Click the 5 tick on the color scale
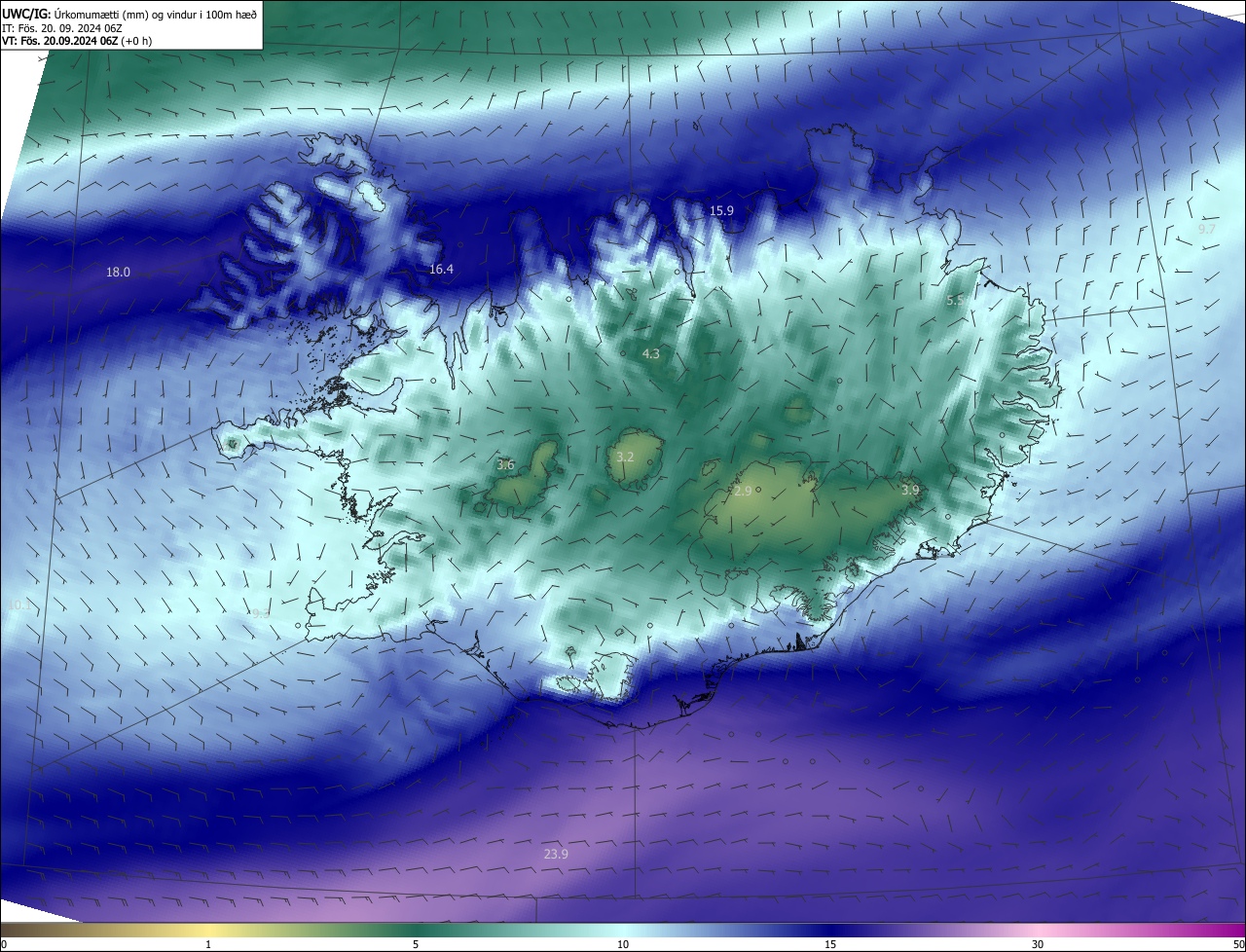 (x=416, y=944)
